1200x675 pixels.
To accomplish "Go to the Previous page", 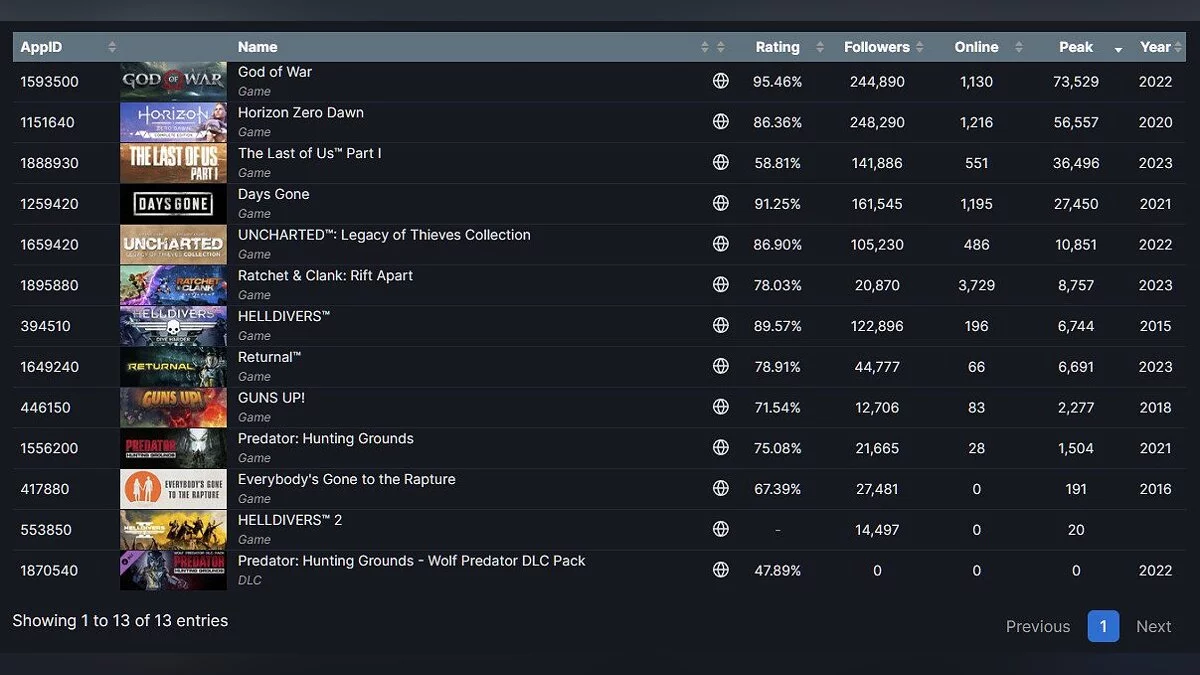I will click(x=1037, y=627).
